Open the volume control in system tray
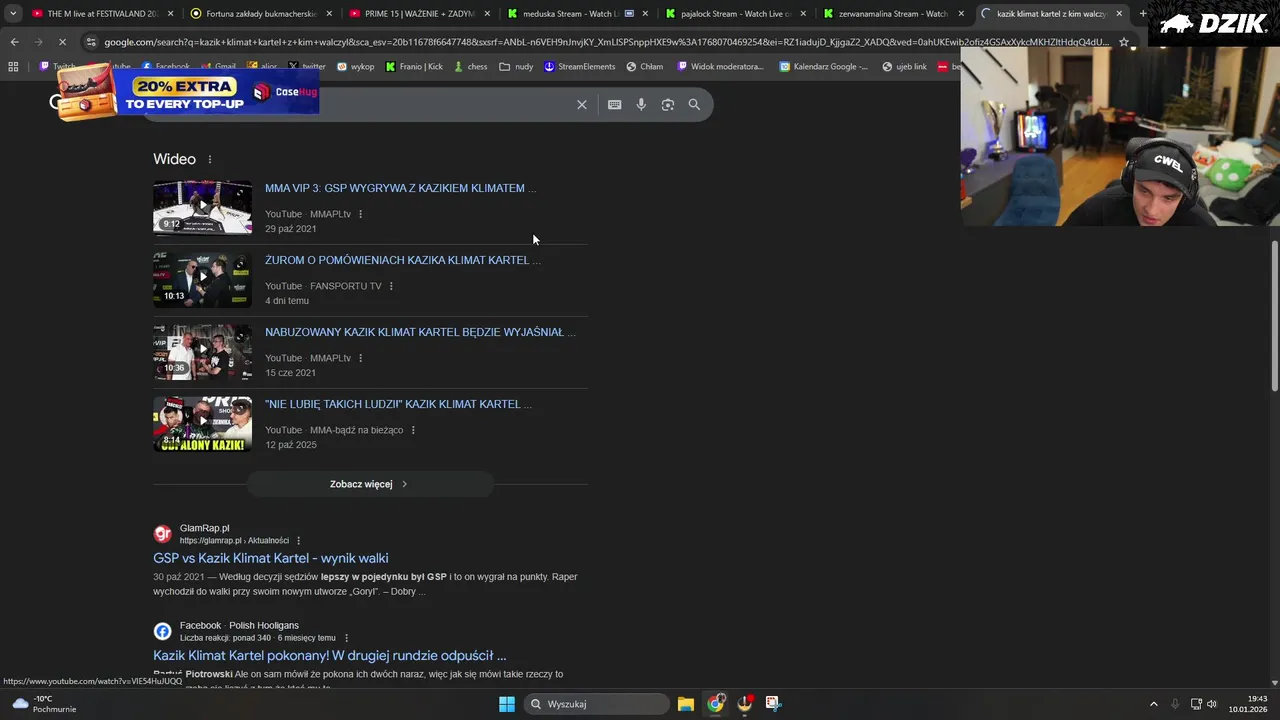 point(1212,704)
